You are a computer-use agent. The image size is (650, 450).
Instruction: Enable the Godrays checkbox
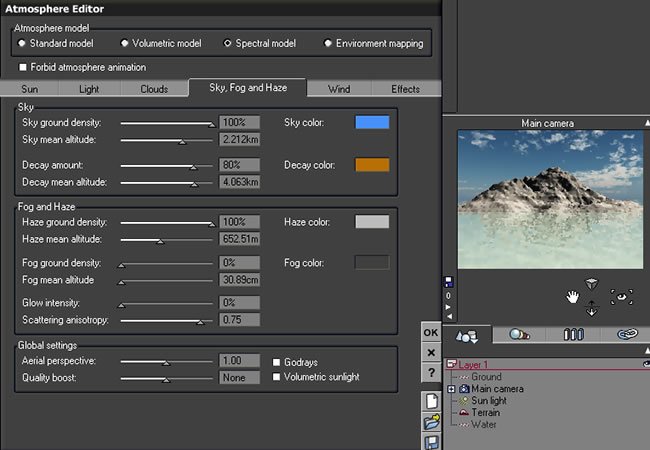click(x=276, y=362)
